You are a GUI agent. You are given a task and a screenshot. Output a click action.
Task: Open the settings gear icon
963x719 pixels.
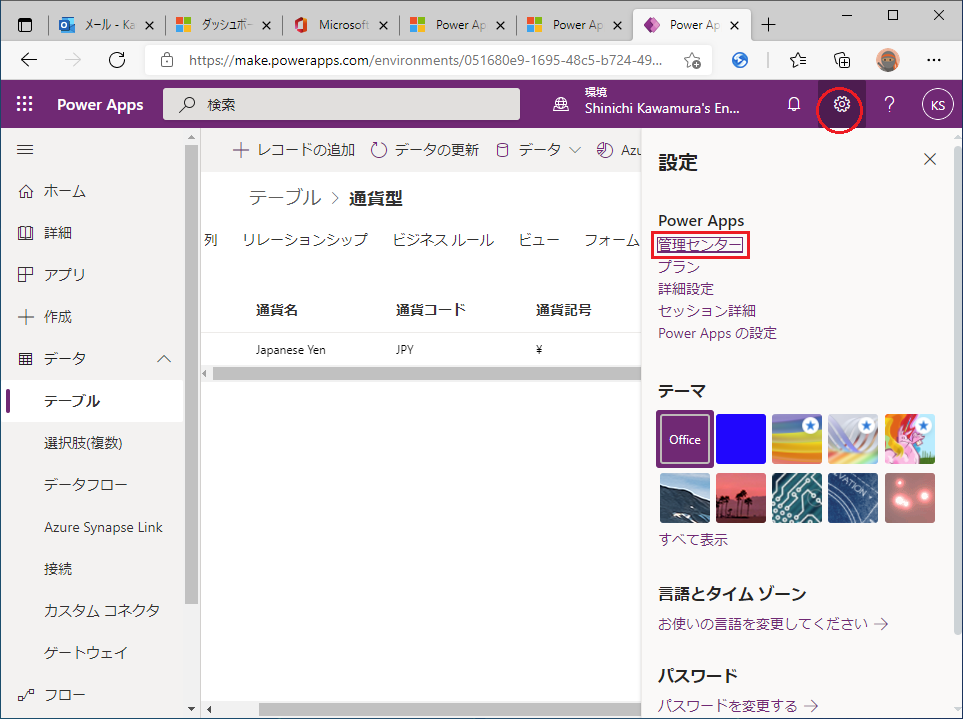pos(841,104)
